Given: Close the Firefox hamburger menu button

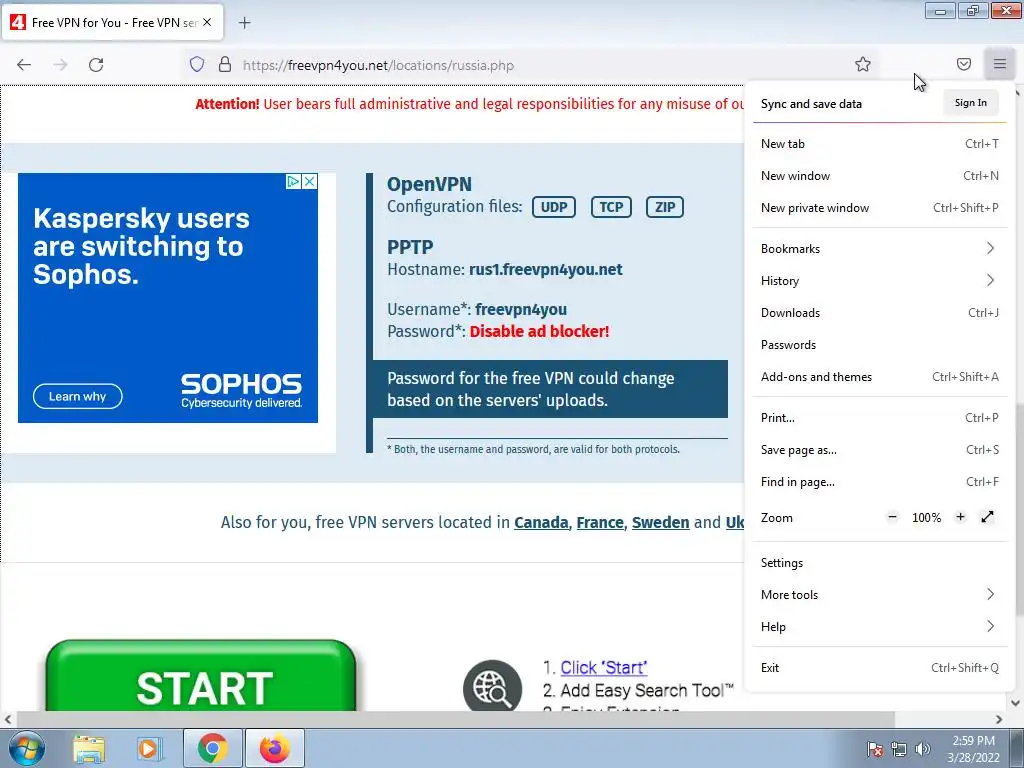Looking at the screenshot, I should click(x=1000, y=64).
